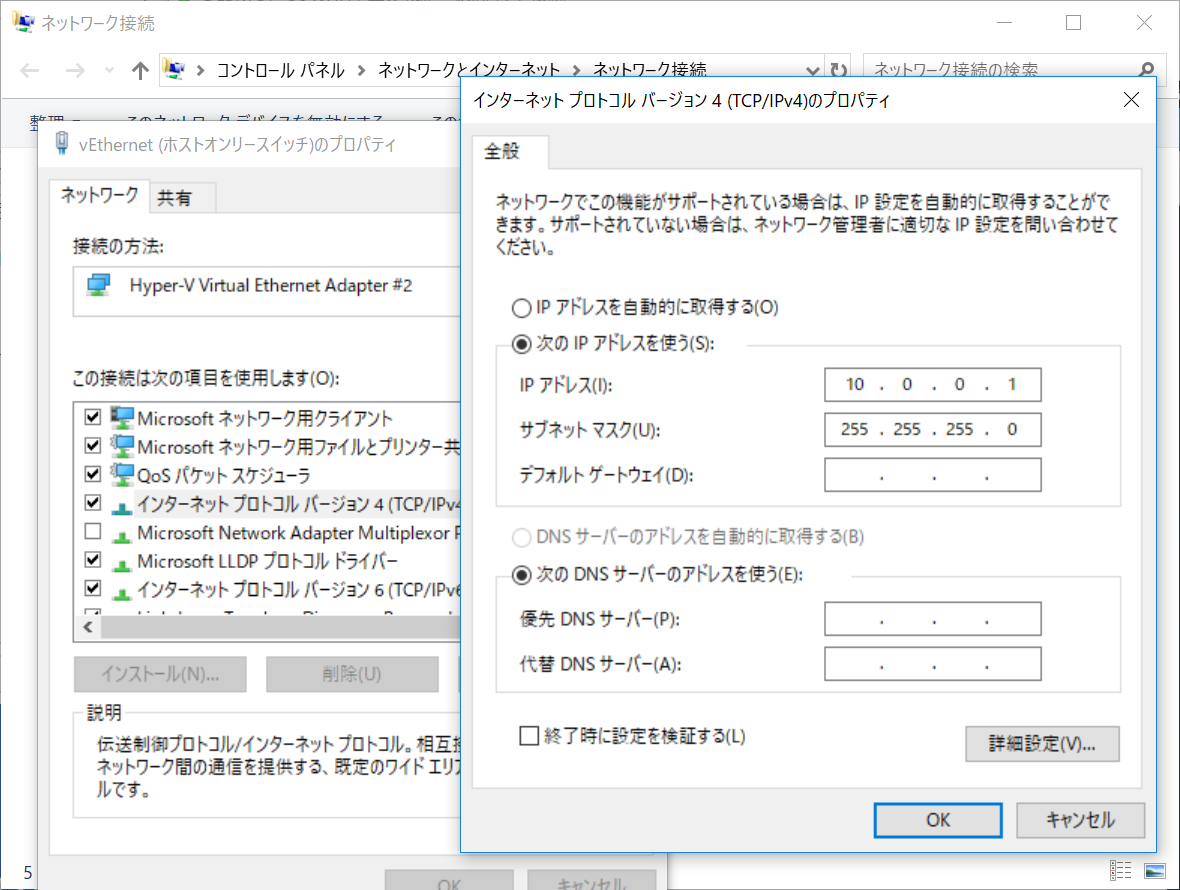Screen dimensions: 1180x890
Task: Enable 終了時に設定を検証する checkbox
Action: 529,737
